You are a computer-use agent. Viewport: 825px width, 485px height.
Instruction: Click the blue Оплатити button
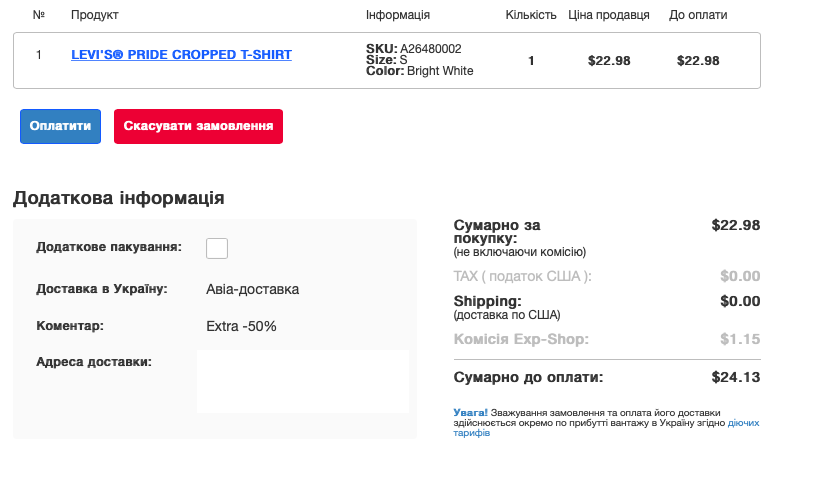[61, 126]
